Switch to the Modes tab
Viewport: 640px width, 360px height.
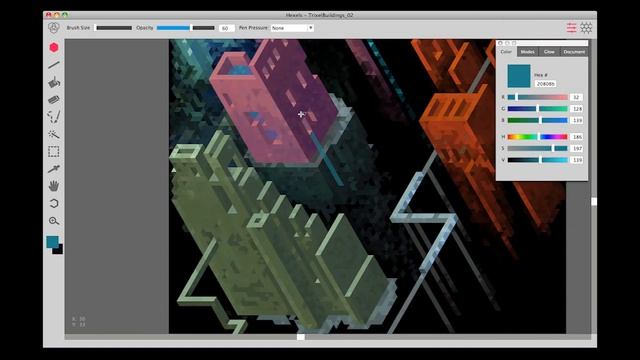tap(527, 52)
